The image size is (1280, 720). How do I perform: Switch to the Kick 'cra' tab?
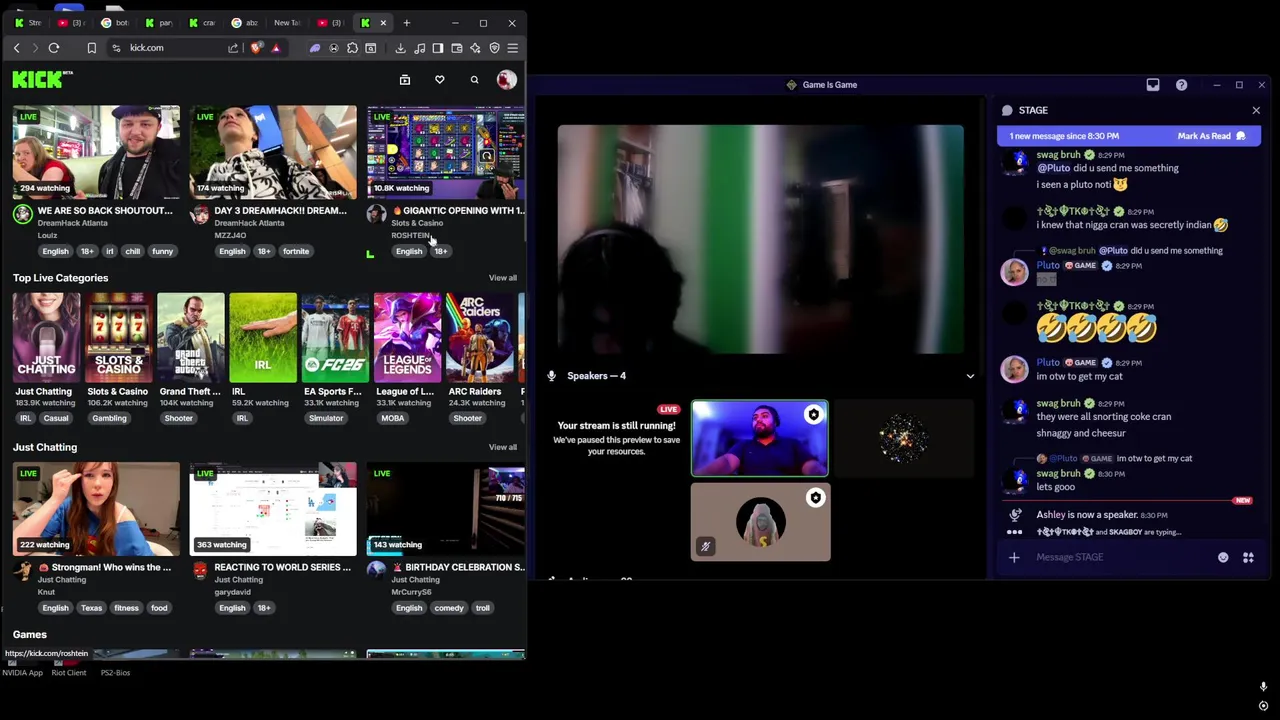[202, 23]
